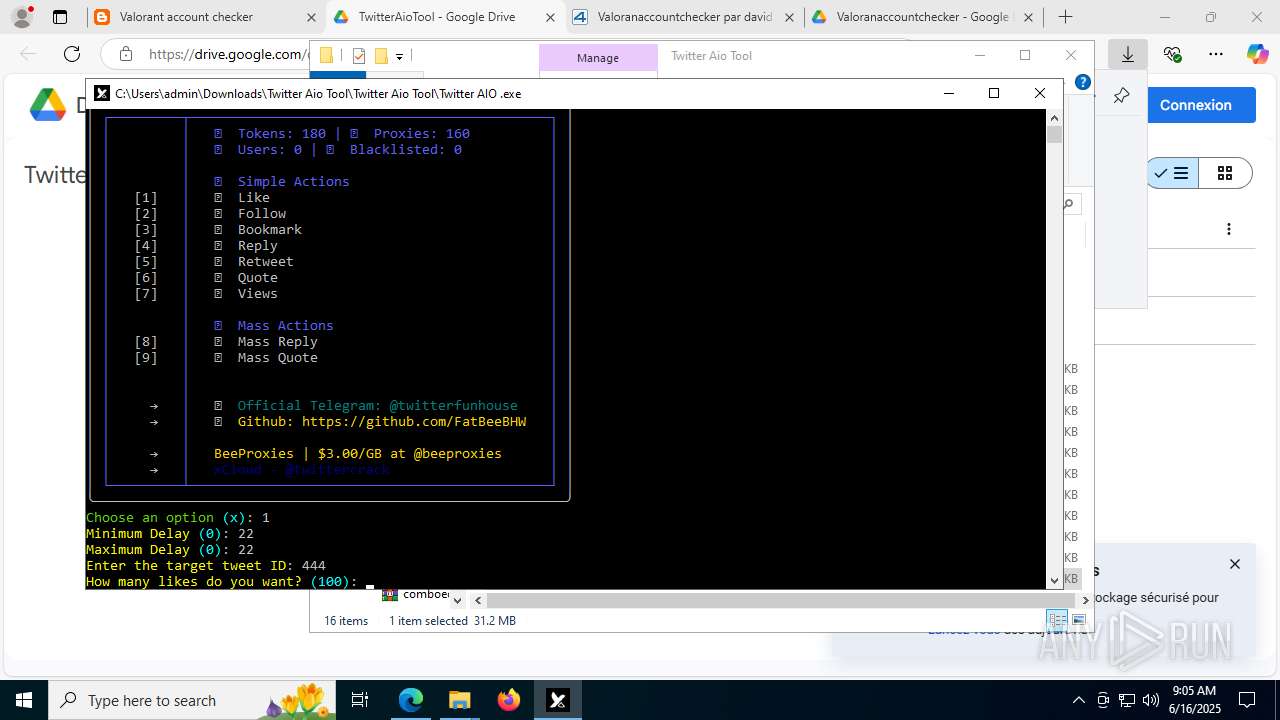The width and height of the screenshot is (1280, 720).
Task: Click the Google Drive logo
Action: tap(47, 105)
